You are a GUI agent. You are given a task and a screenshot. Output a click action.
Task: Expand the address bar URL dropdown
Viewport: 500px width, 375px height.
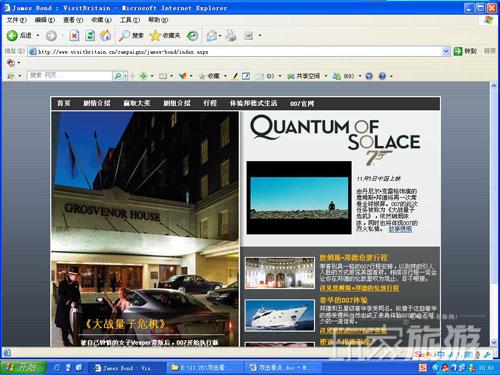tap(446, 51)
